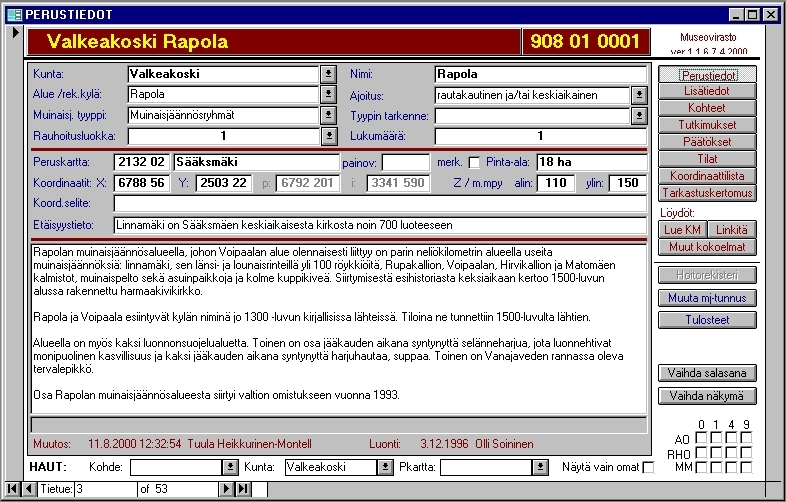Open the Koordinaattilista button
The image size is (786, 502).
706,176
